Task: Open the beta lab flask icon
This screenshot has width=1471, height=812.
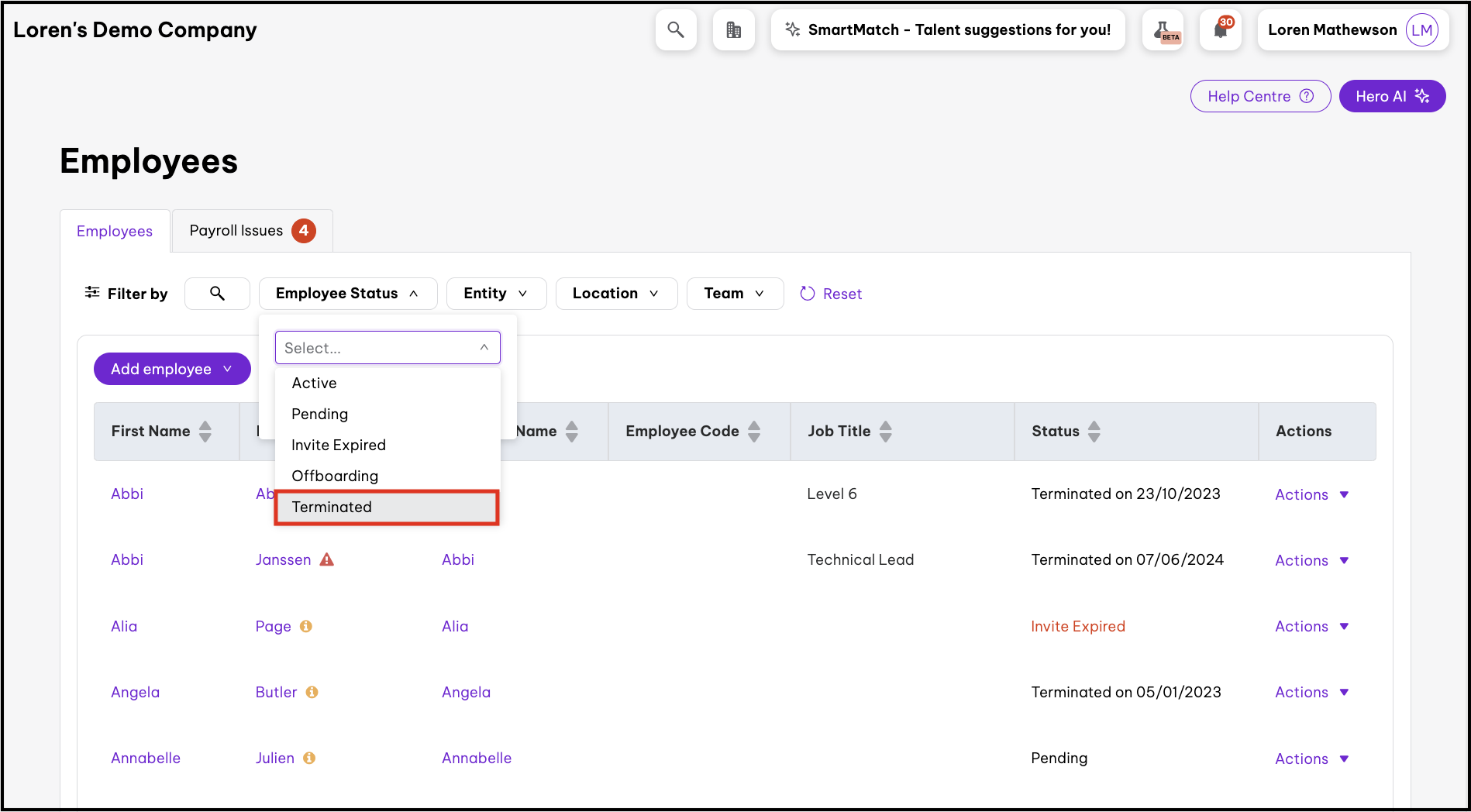Action: point(1163,30)
